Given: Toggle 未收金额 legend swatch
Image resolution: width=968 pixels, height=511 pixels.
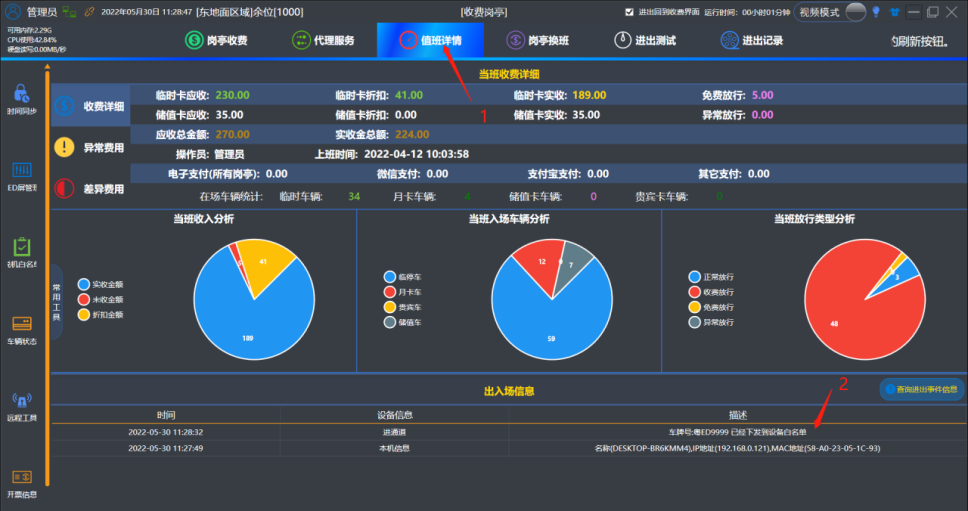Looking at the screenshot, I should [84, 299].
